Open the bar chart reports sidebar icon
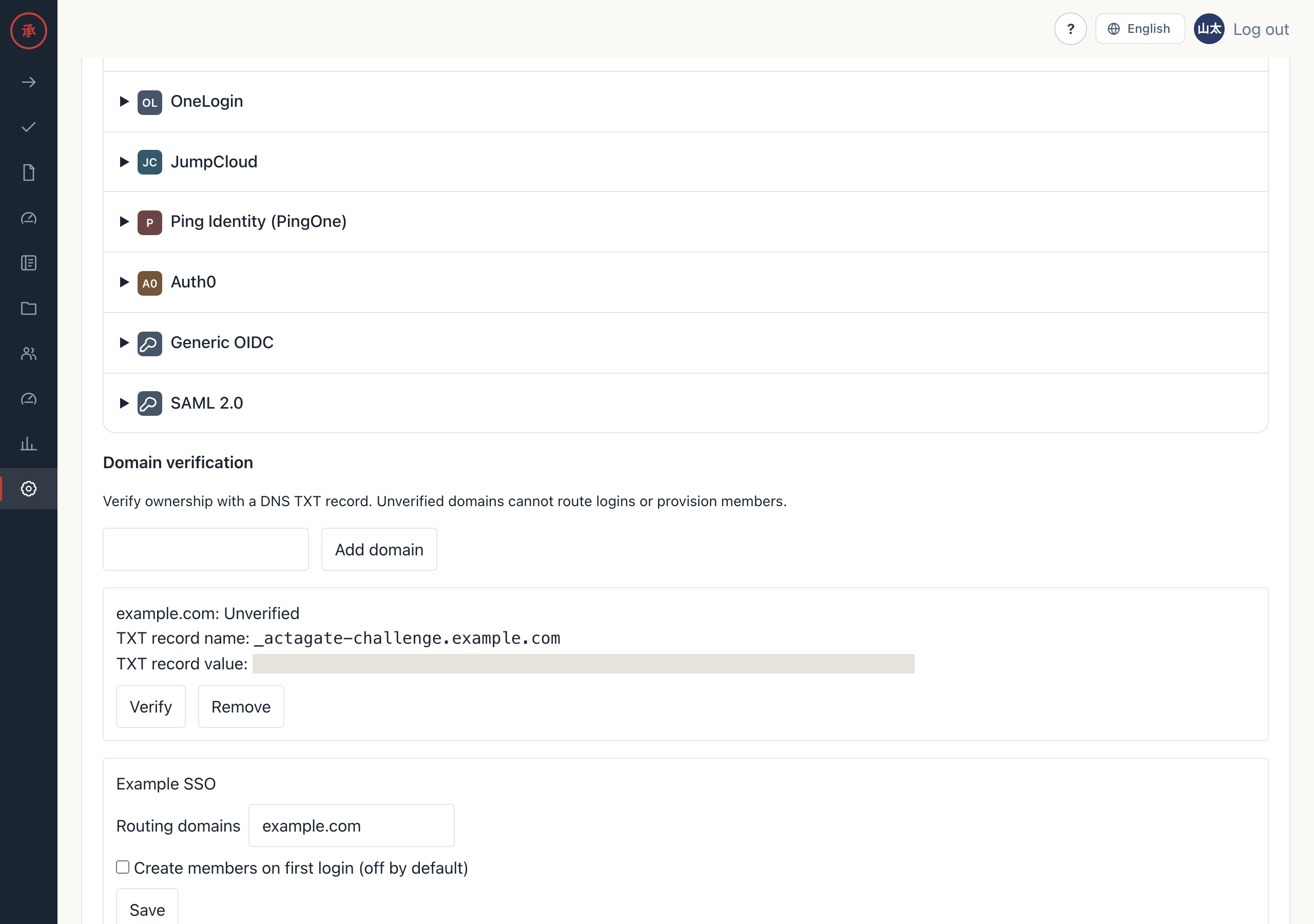This screenshot has height=924, width=1314. click(29, 444)
